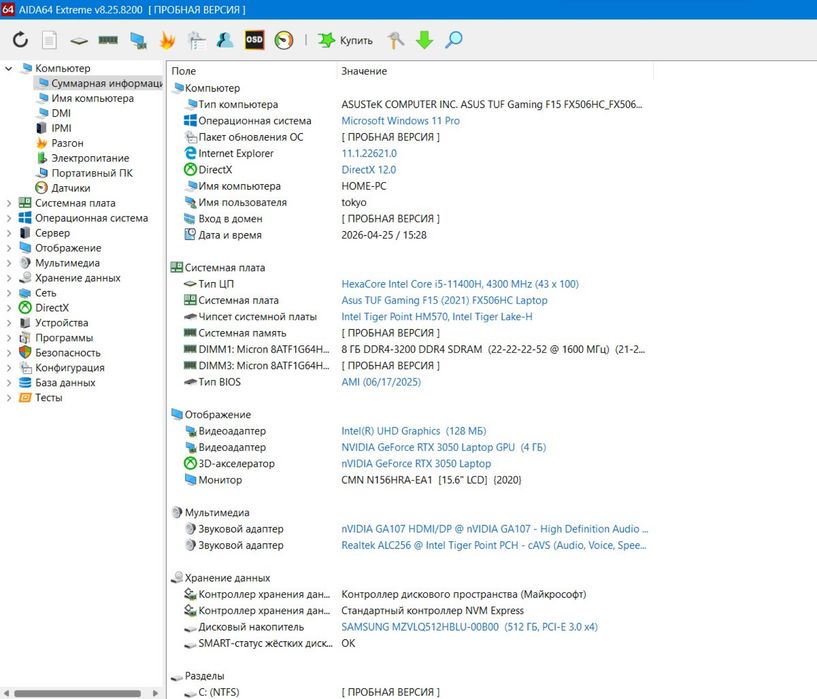
Task: Click the Refresh toolbar icon
Action: tap(20, 40)
